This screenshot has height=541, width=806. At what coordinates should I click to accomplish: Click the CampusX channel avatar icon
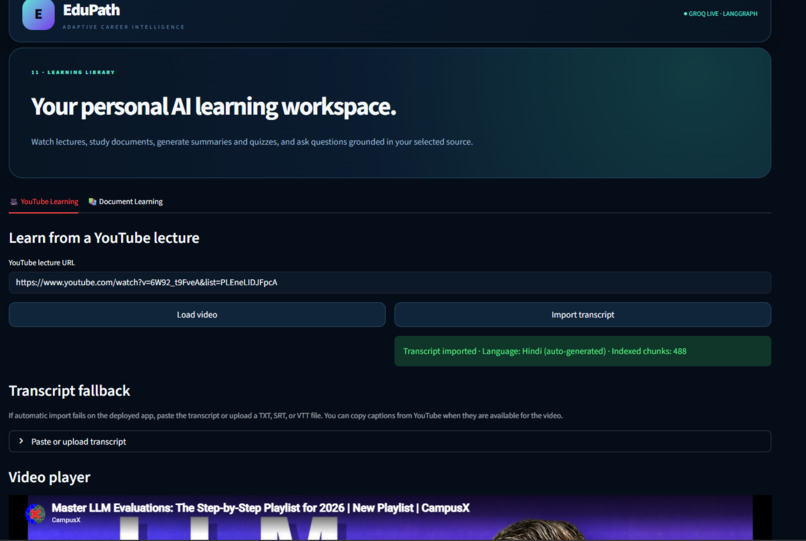pos(35,513)
